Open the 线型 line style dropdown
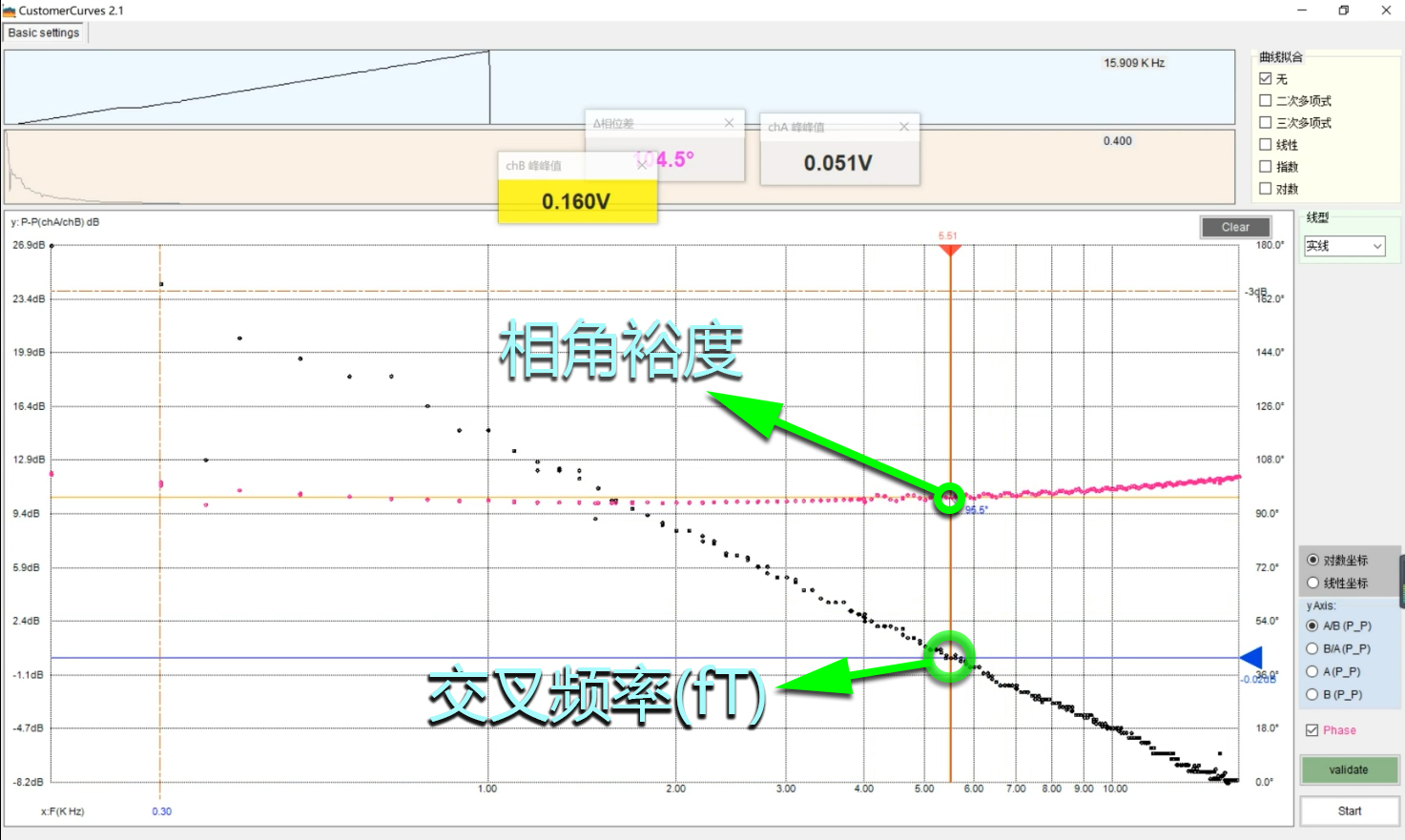Viewport: 1405px width, 840px height. 1345,246
